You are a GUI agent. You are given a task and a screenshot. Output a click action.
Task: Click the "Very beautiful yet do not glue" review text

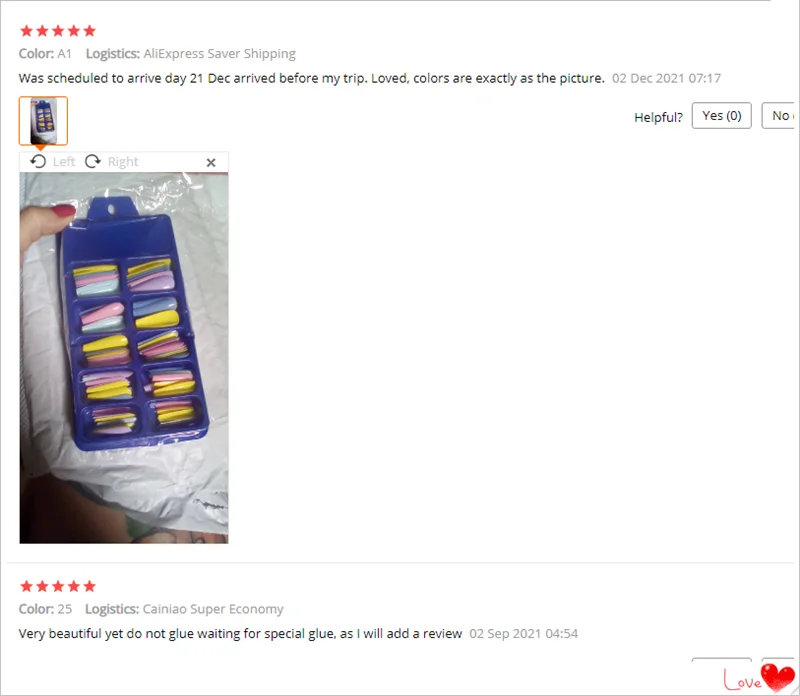[240, 634]
